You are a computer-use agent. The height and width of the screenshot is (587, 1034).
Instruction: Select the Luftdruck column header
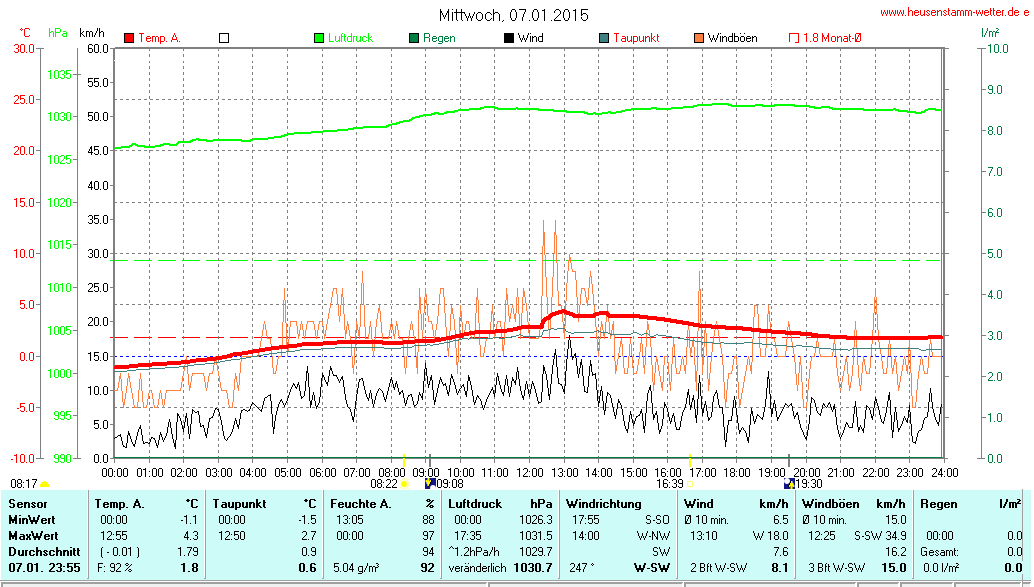pyautogui.click(x=475, y=504)
